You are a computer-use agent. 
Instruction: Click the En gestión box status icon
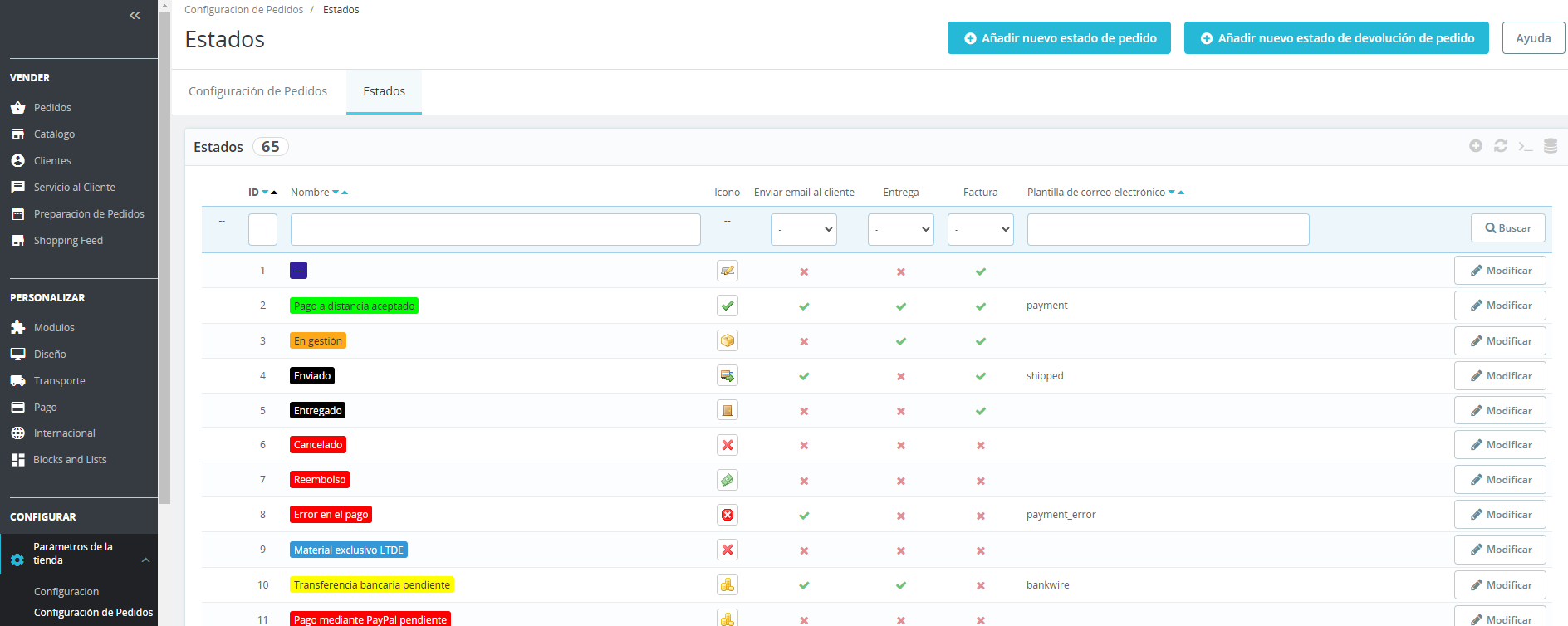click(x=728, y=341)
